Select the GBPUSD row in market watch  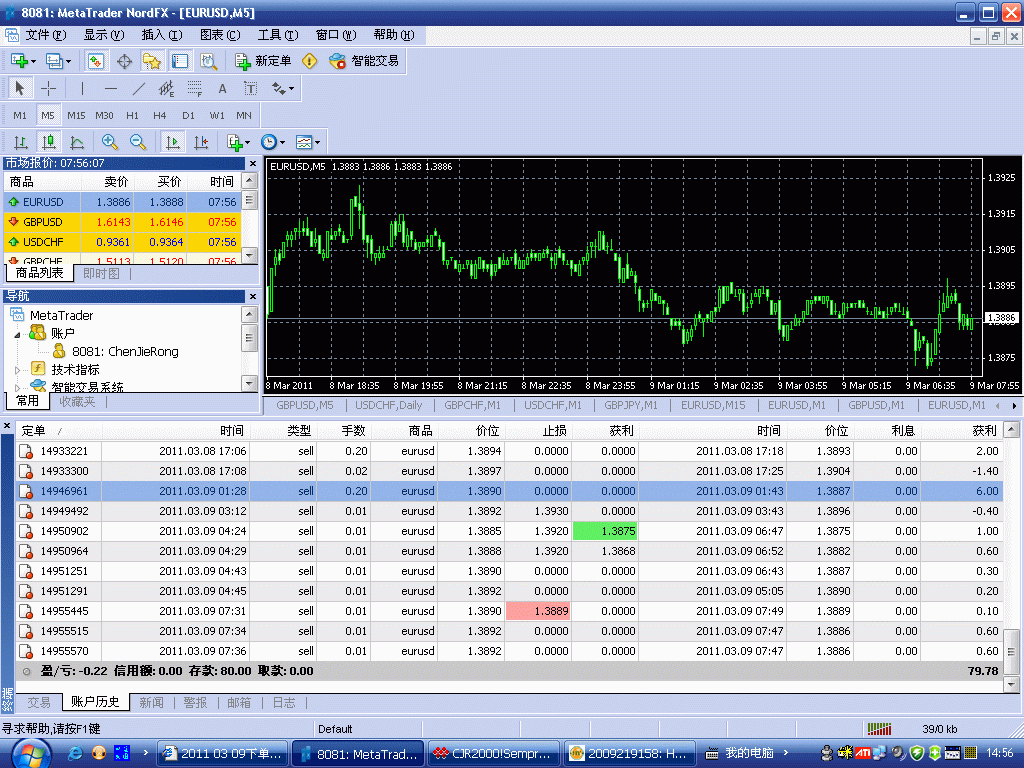[x=43, y=222]
